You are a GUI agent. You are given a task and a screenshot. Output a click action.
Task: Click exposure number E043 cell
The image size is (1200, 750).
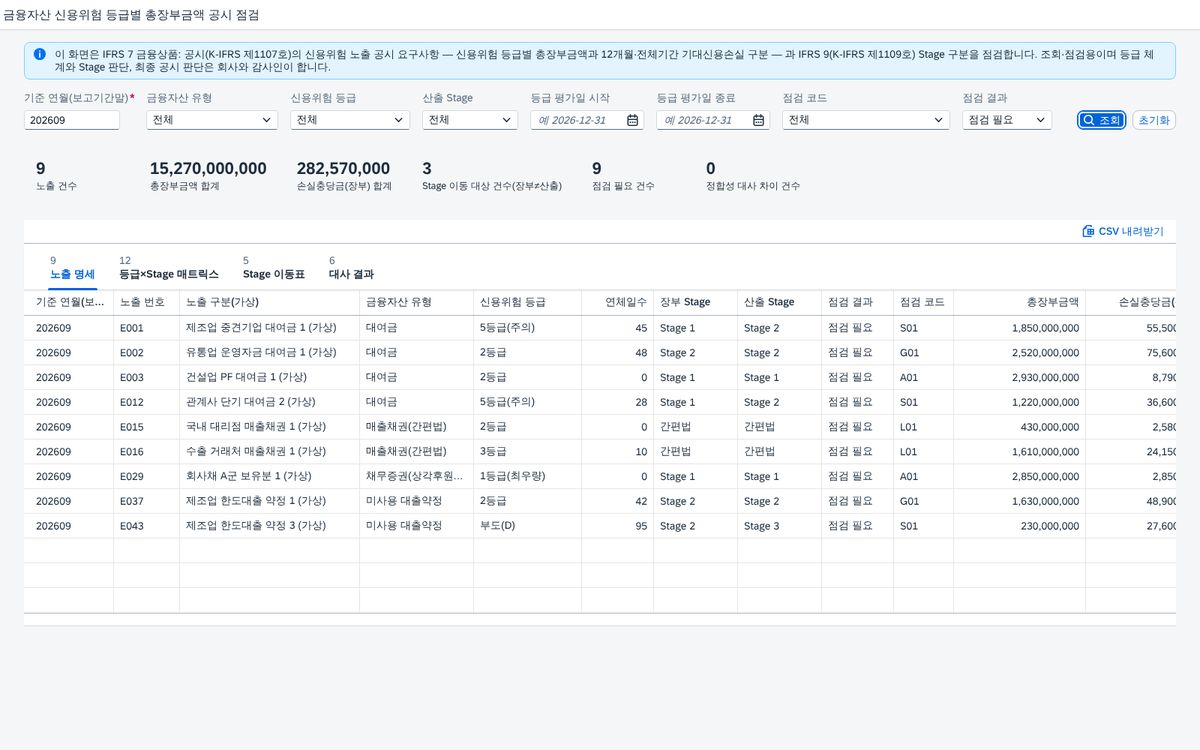point(146,526)
